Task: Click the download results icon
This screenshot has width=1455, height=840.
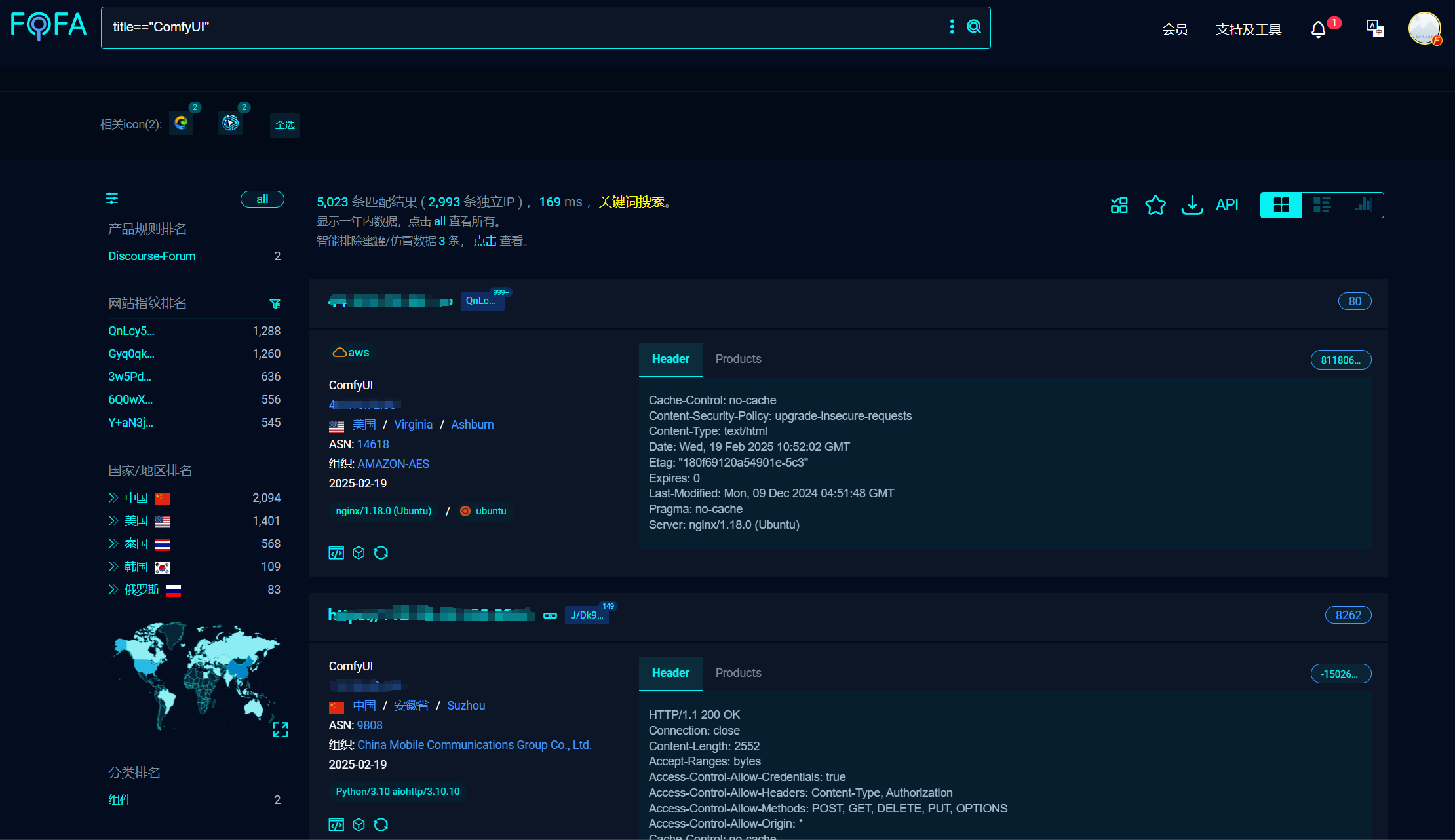Action: 1192,205
